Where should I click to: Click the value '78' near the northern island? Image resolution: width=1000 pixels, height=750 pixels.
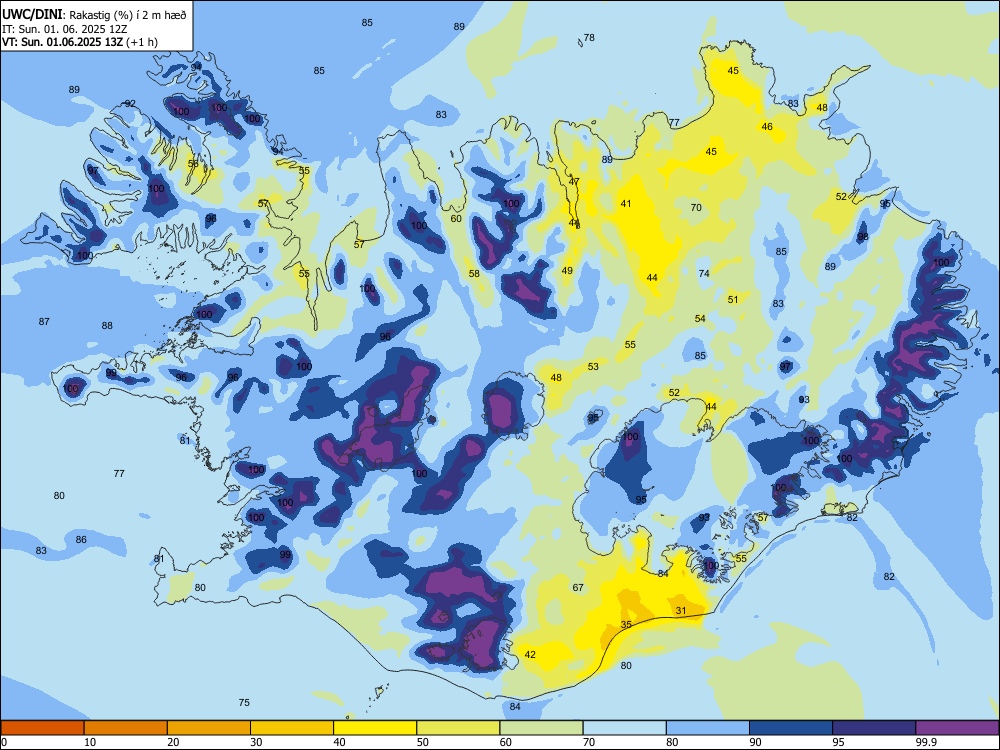589,38
